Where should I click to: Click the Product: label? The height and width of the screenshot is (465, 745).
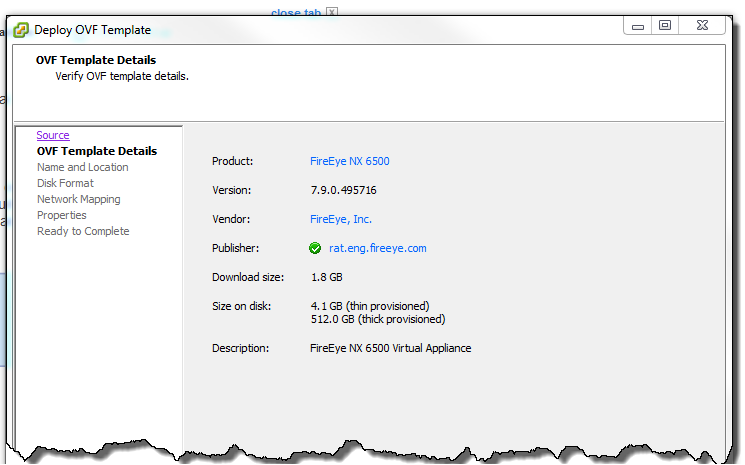point(232,161)
